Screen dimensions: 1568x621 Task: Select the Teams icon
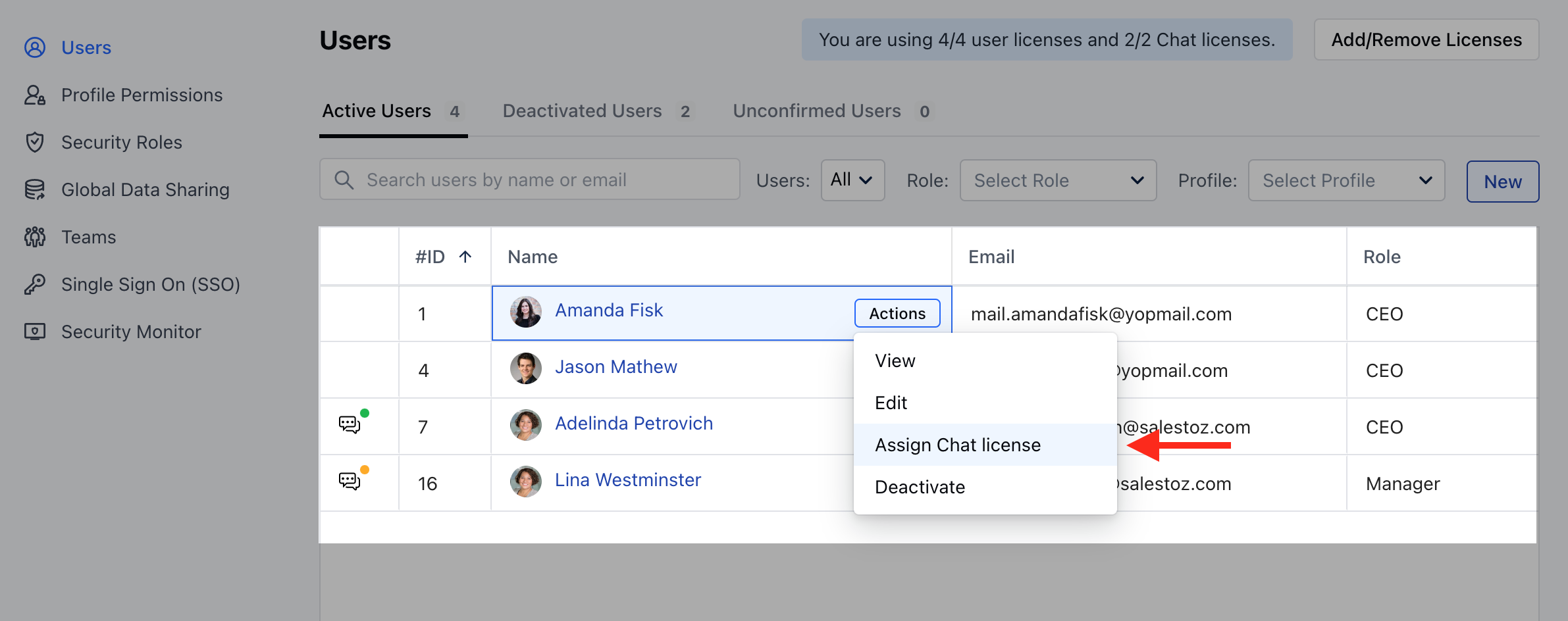35,237
